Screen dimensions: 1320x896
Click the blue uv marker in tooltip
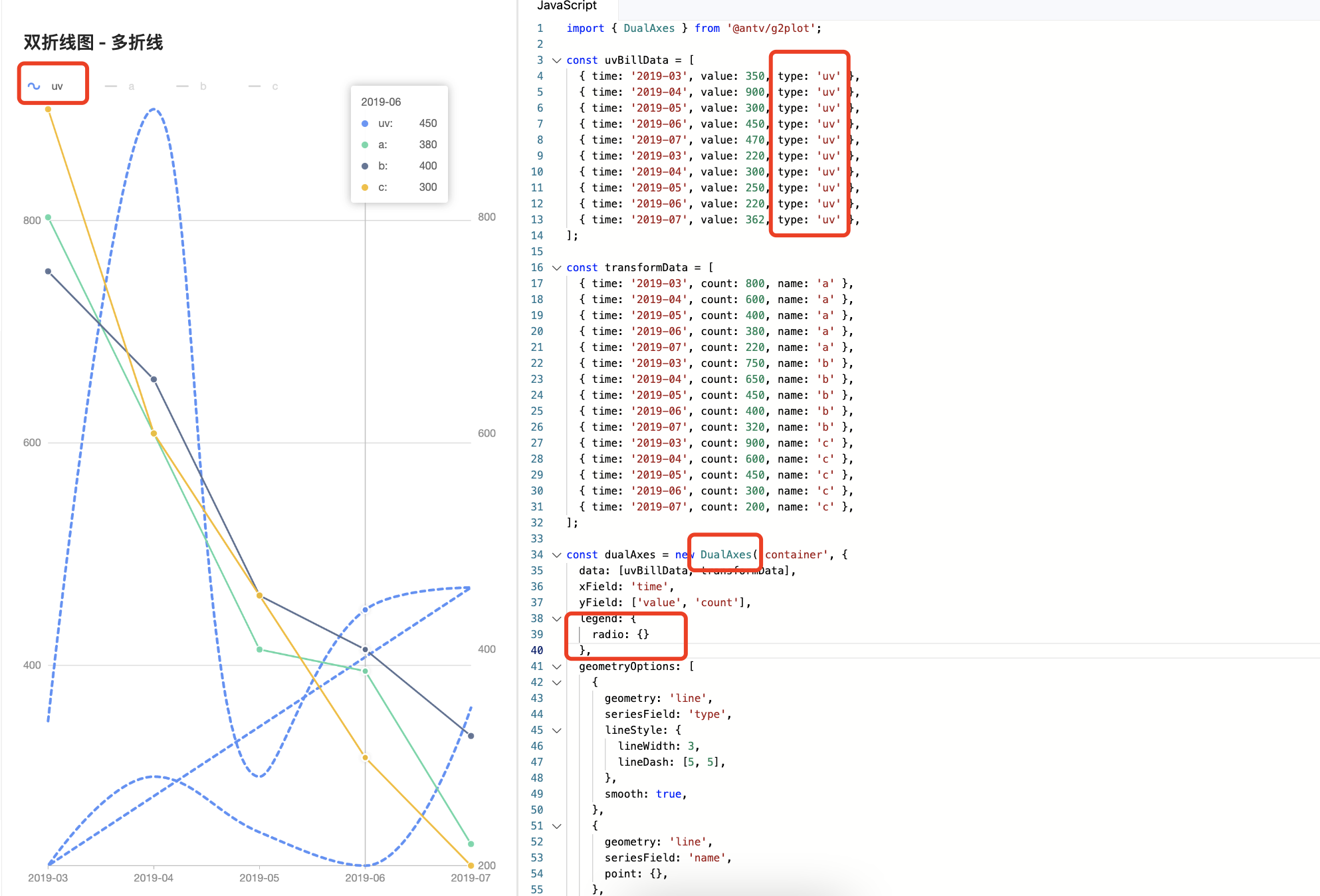pos(365,124)
